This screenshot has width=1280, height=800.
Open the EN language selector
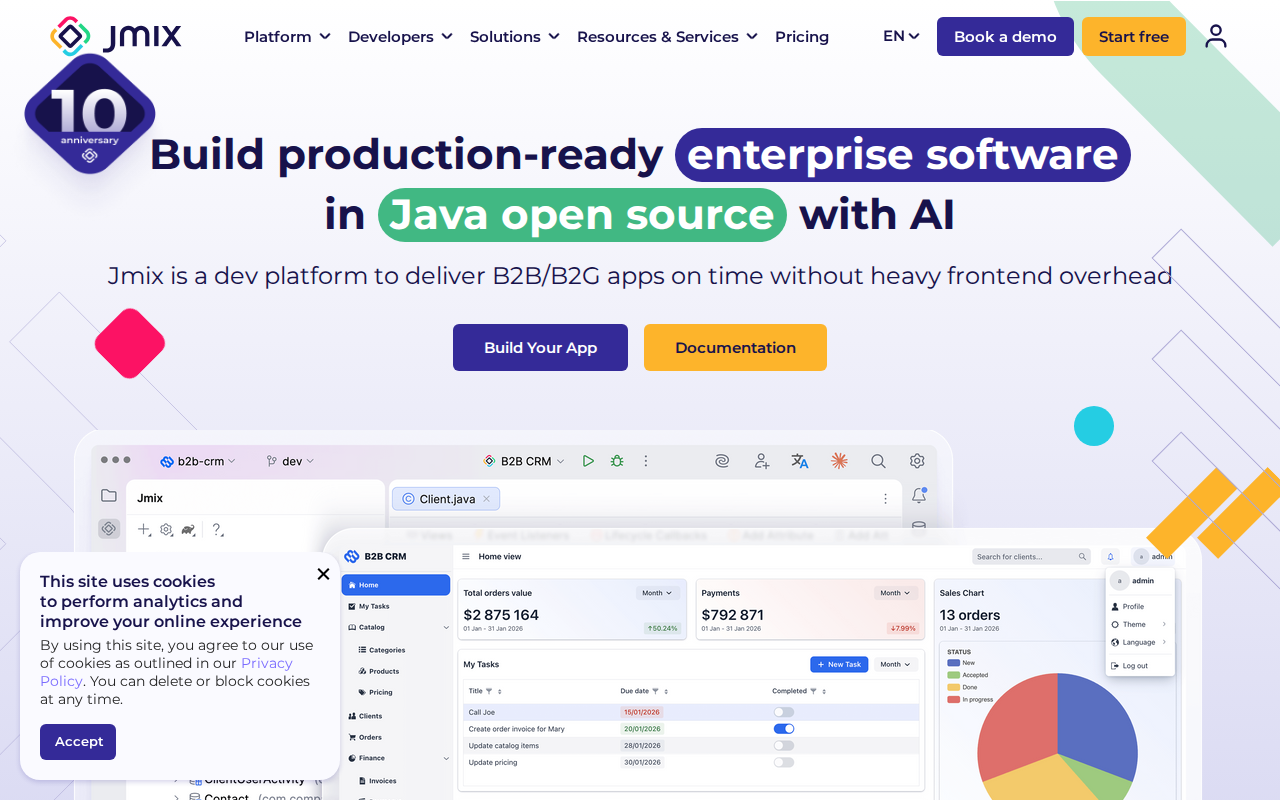[901, 36]
